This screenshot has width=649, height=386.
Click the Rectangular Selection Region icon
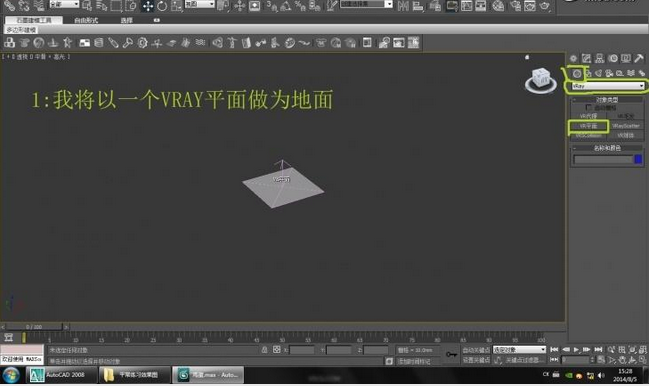116,5
